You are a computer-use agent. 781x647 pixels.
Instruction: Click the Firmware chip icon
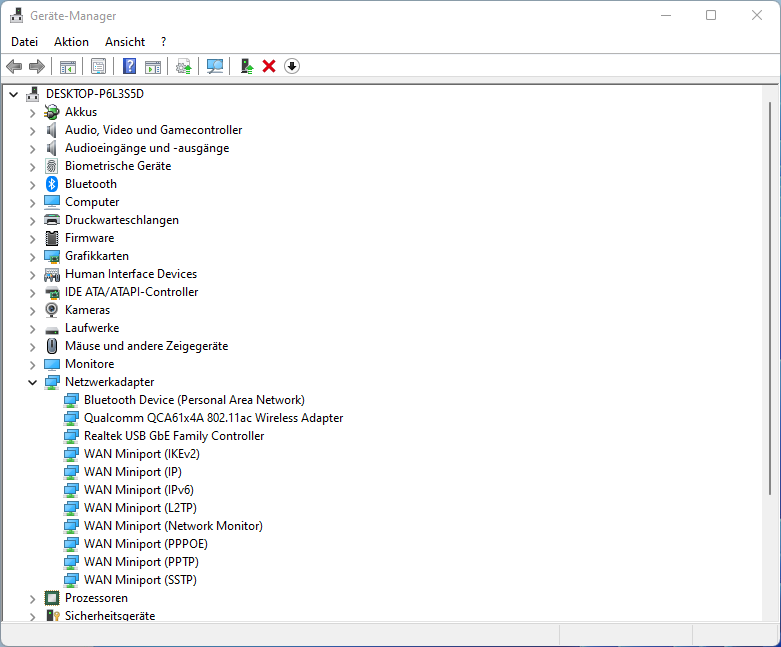point(52,238)
